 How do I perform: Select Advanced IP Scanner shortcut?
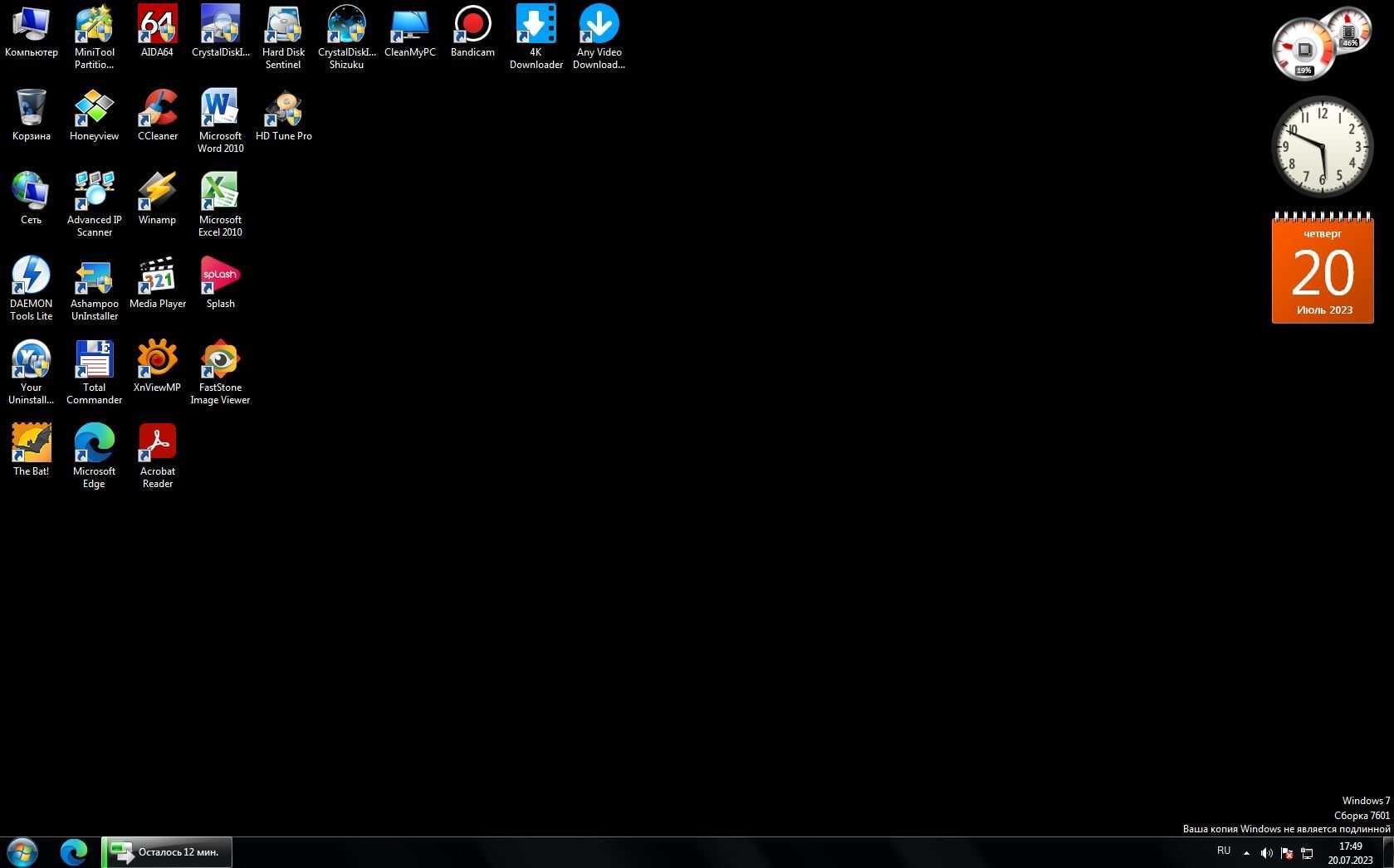click(94, 205)
